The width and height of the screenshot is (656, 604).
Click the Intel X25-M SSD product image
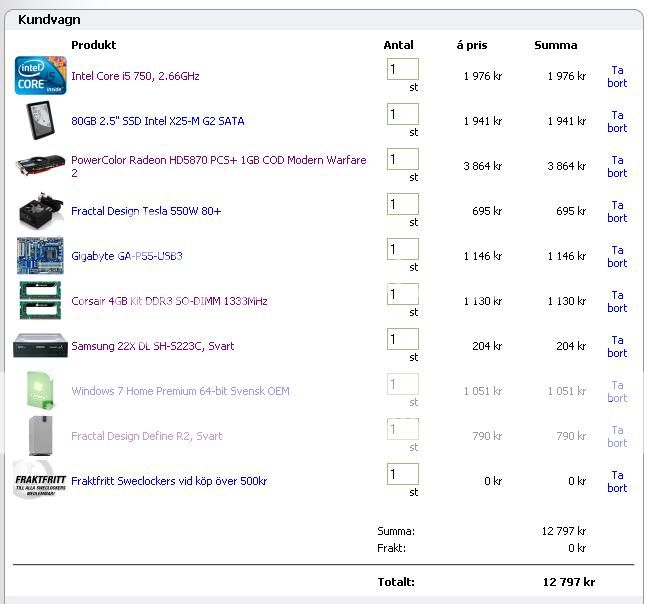coord(40,121)
